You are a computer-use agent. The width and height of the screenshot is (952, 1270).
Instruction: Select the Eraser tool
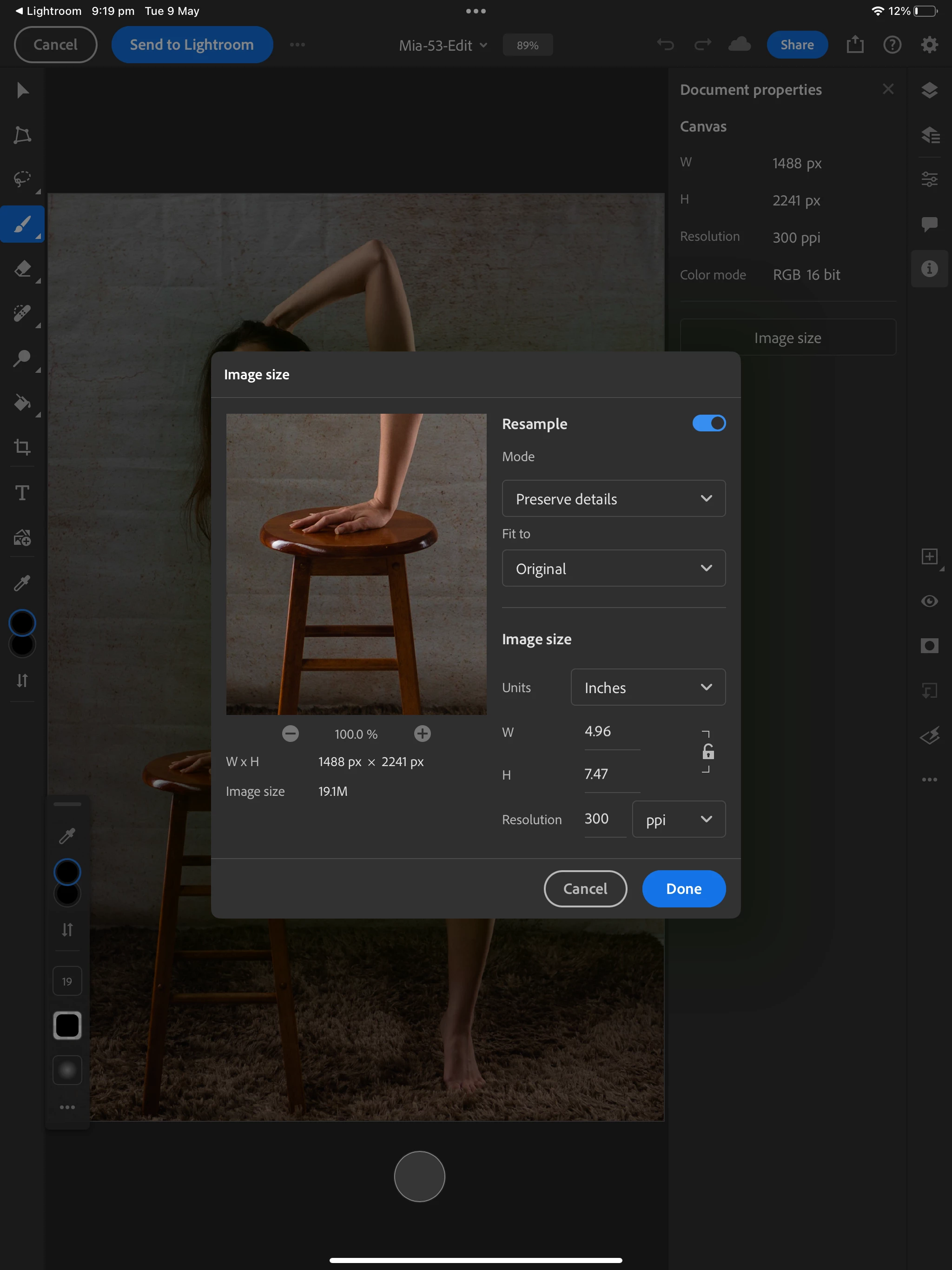coord(22,269)
